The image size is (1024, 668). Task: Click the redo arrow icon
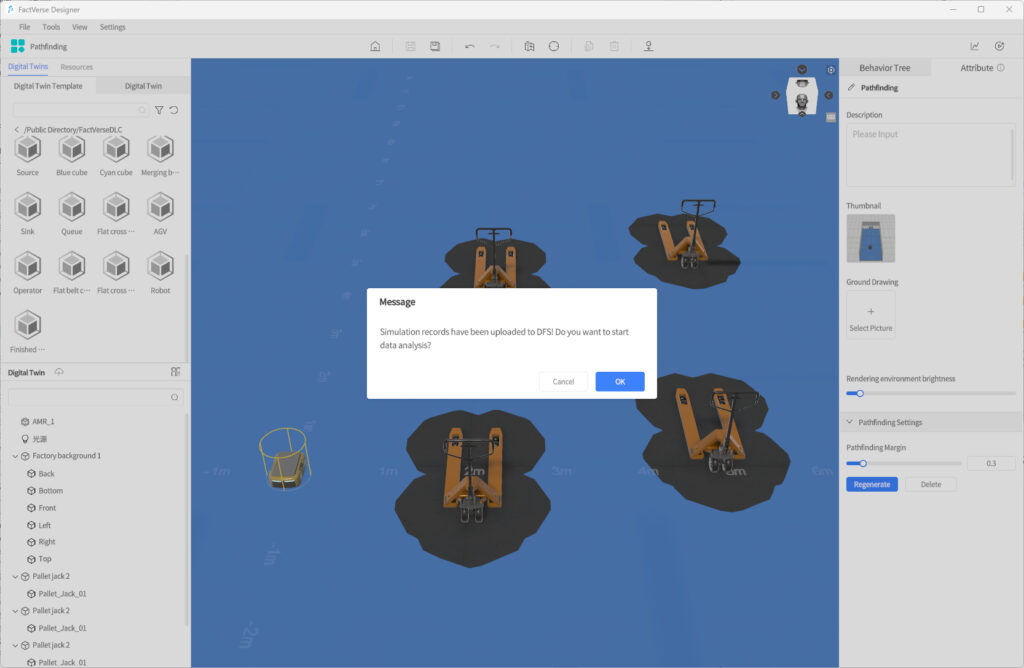coord(494,46)
